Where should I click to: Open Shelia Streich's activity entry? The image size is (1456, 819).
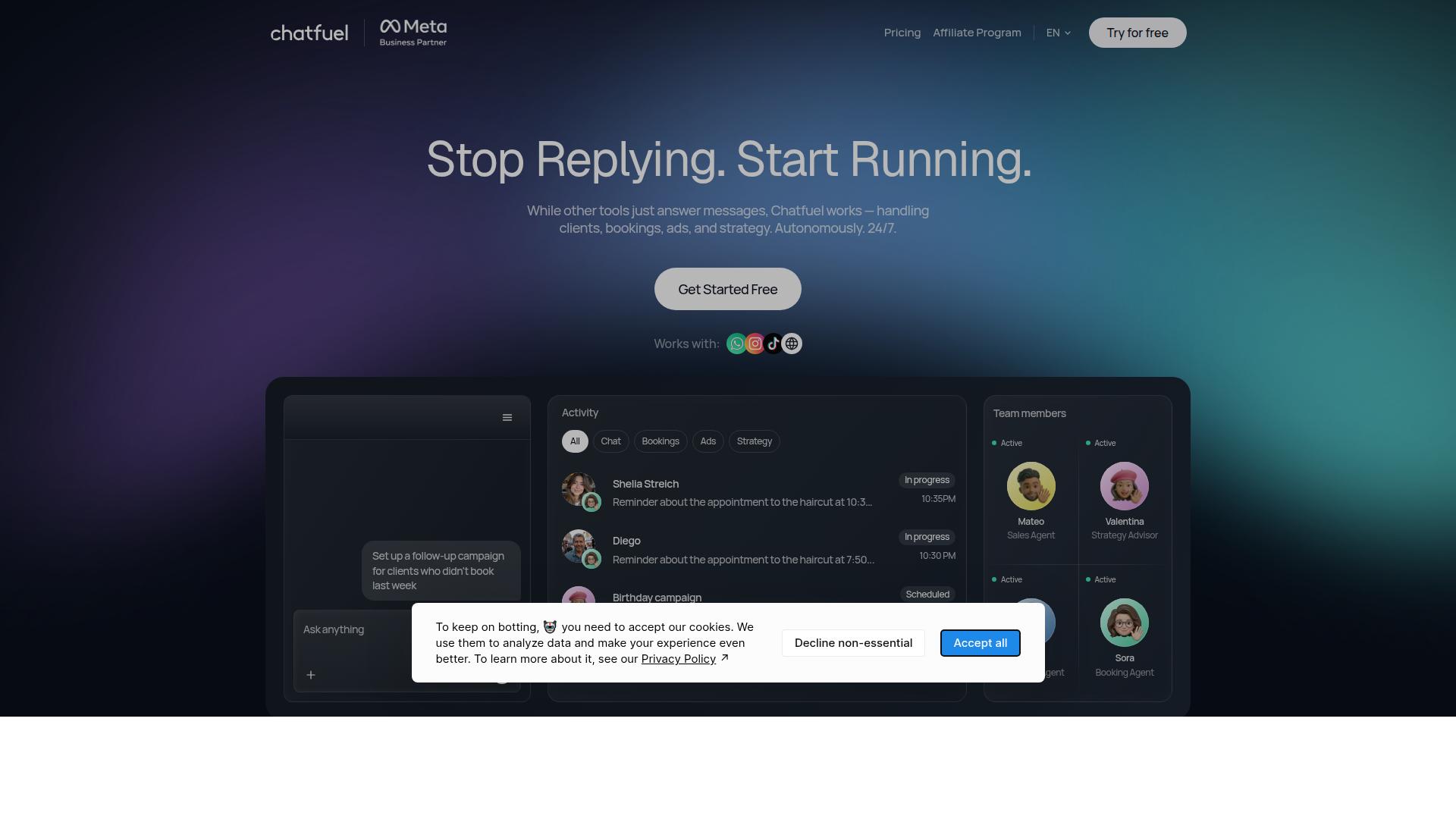(x=758, y=492)
